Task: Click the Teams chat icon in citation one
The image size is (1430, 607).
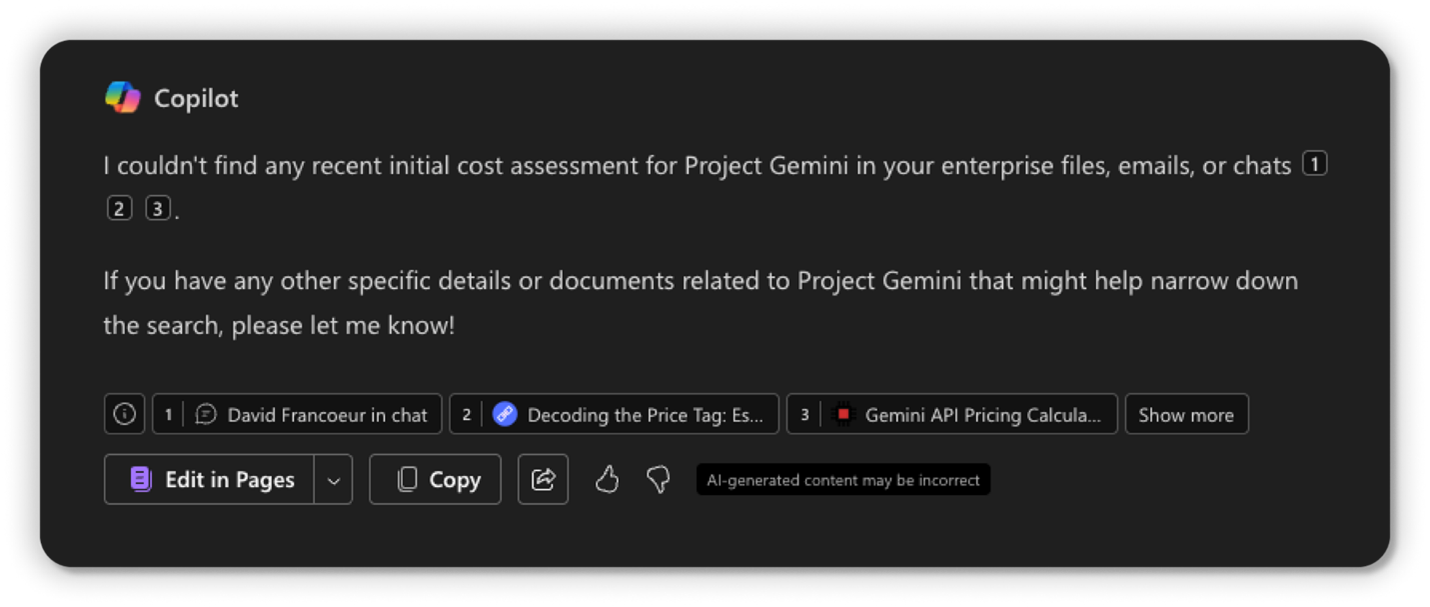Action: pos(207,413)
